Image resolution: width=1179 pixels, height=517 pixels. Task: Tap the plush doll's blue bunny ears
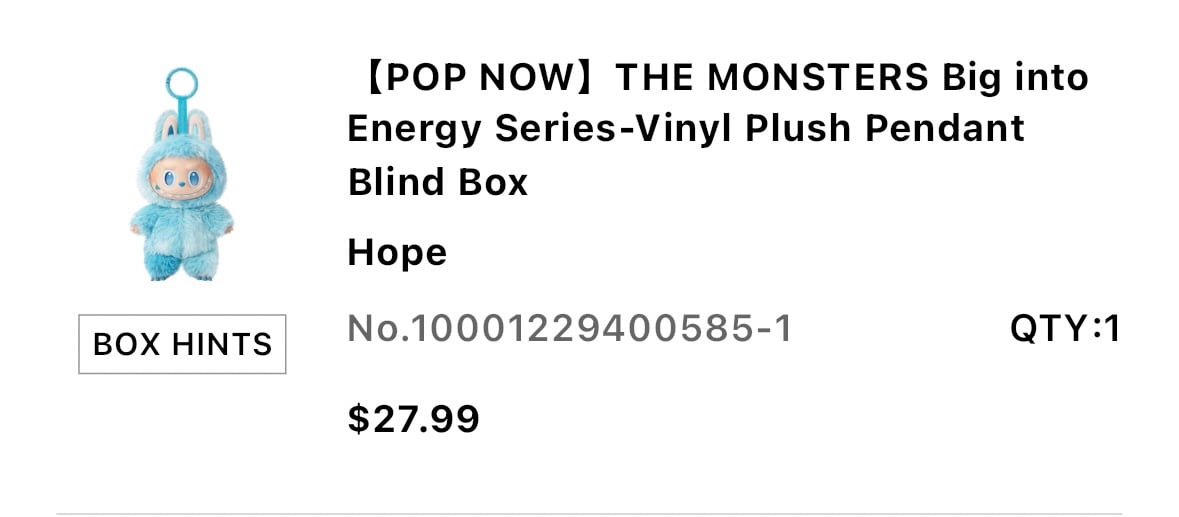pyautogui.click(x=182, y=124)
